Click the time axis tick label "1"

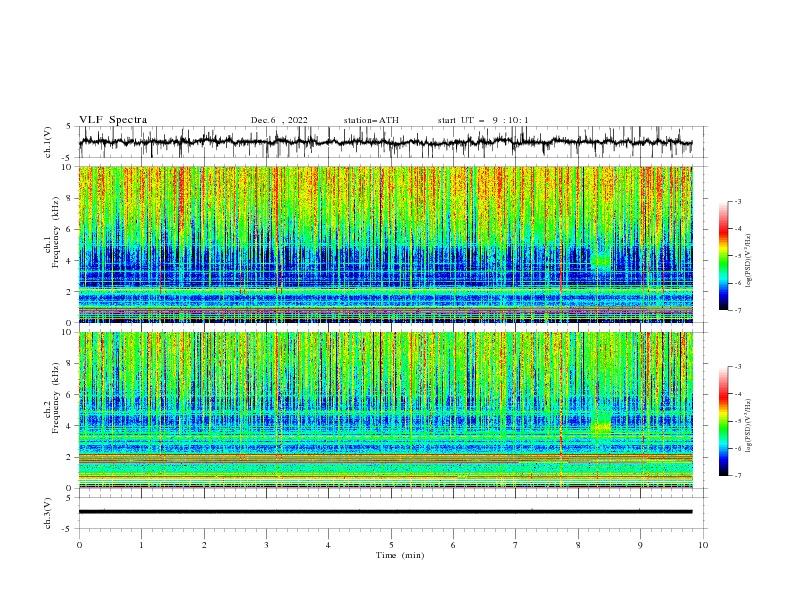click(x=141, y=545)
